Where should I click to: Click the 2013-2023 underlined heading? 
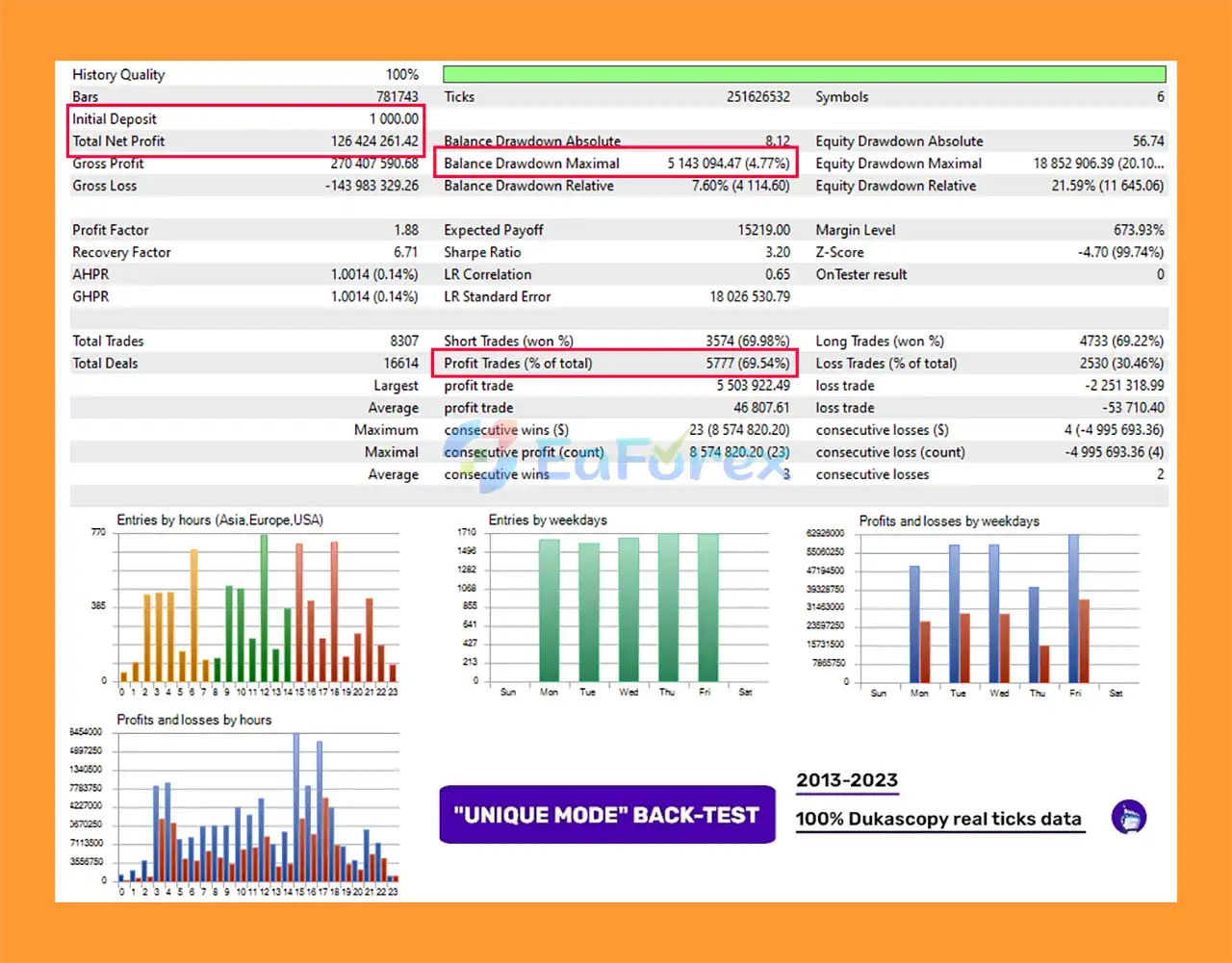847,780
